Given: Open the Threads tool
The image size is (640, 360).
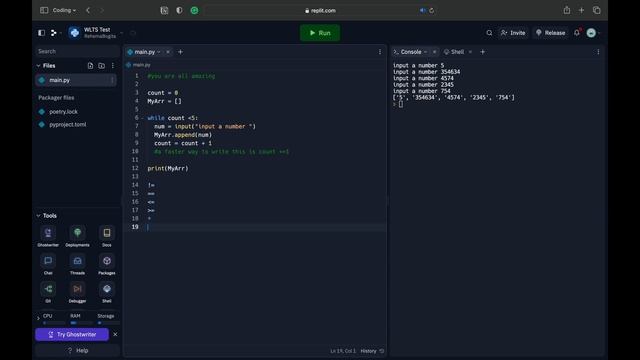Looking at the screenshot, I should coord(77,264).
